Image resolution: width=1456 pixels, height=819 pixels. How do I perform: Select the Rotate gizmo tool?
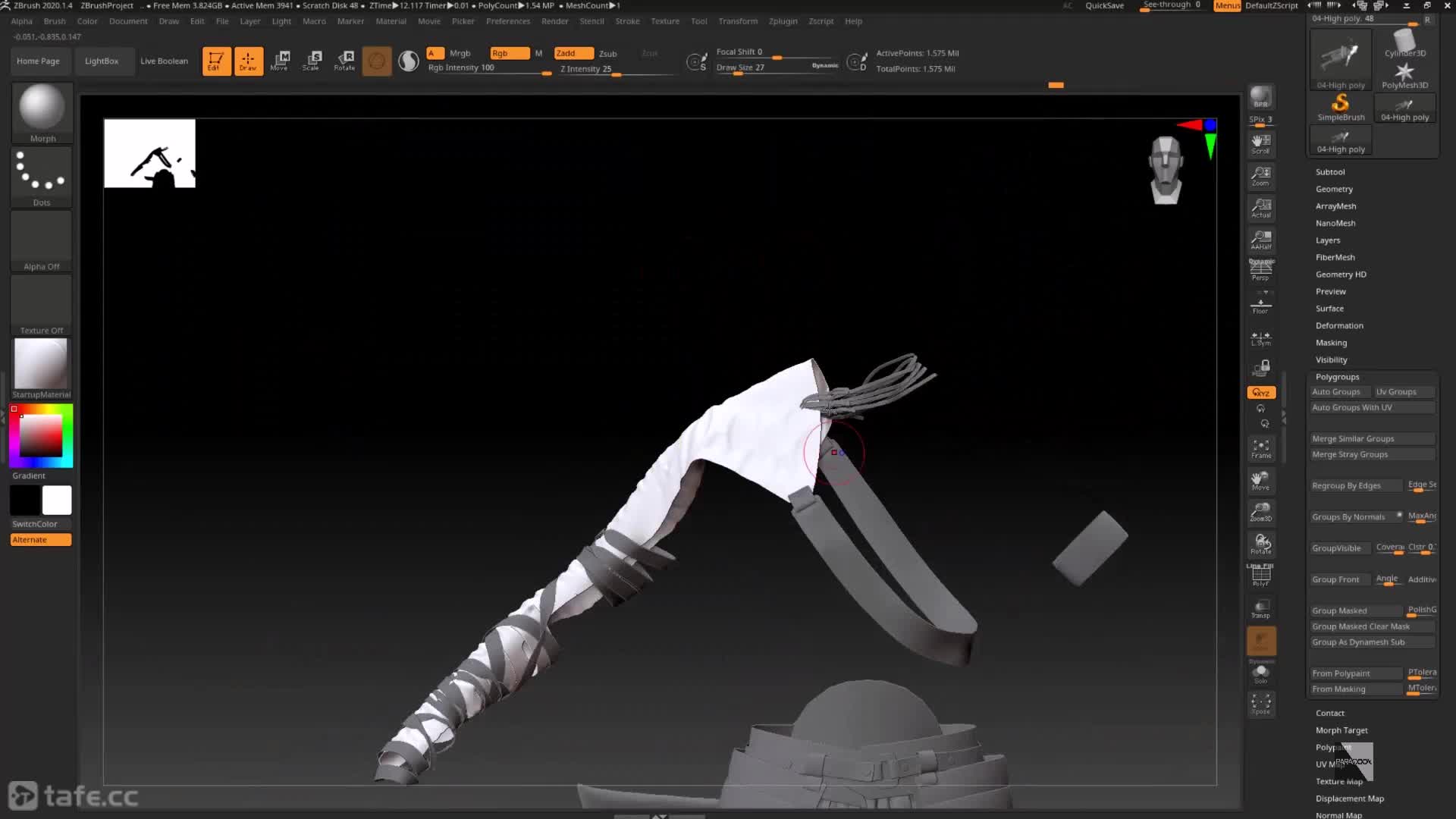coord(344,61)
